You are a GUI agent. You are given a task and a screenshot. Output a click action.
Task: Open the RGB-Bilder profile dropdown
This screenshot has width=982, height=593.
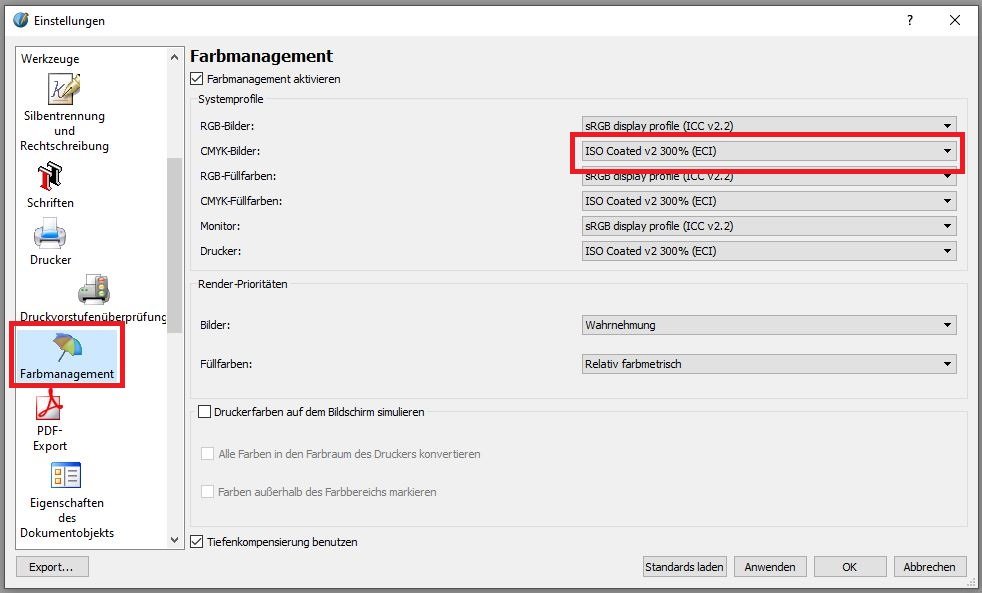click(768, 126)
